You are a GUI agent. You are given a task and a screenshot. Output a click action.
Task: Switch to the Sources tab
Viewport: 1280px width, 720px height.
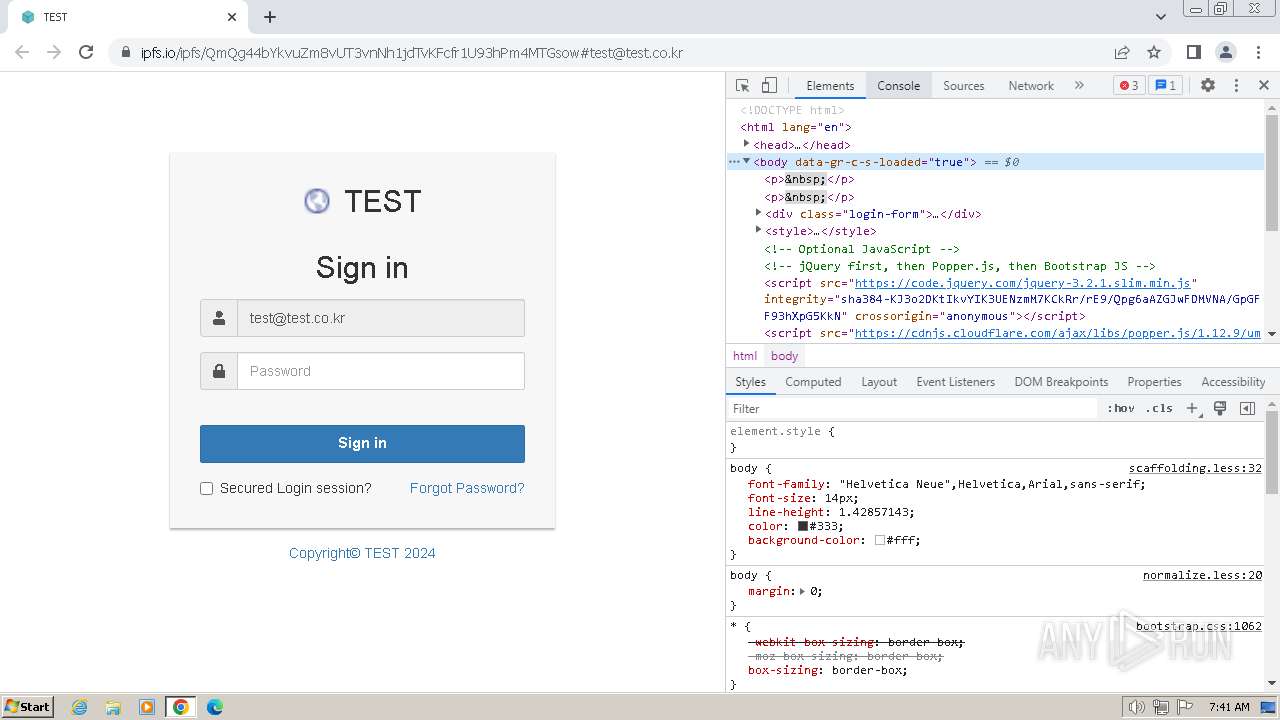click(964, 86)
